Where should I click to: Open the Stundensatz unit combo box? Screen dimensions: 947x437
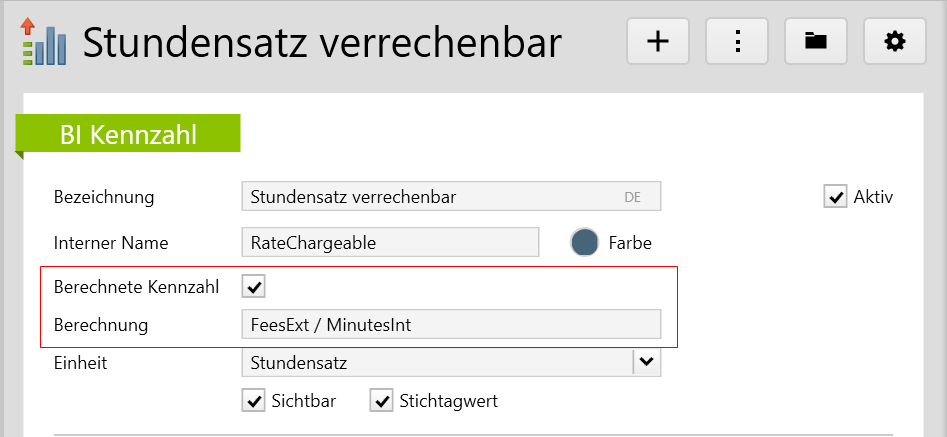pos(437,362)
